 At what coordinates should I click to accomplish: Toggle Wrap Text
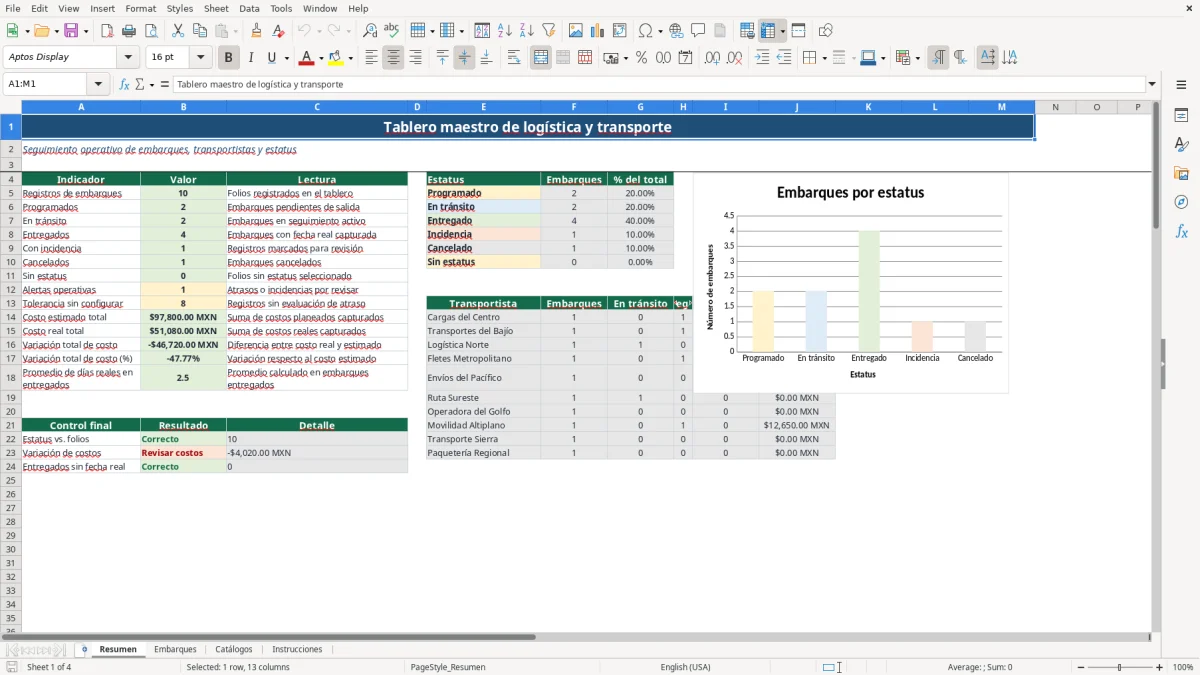tap(514, 58)
